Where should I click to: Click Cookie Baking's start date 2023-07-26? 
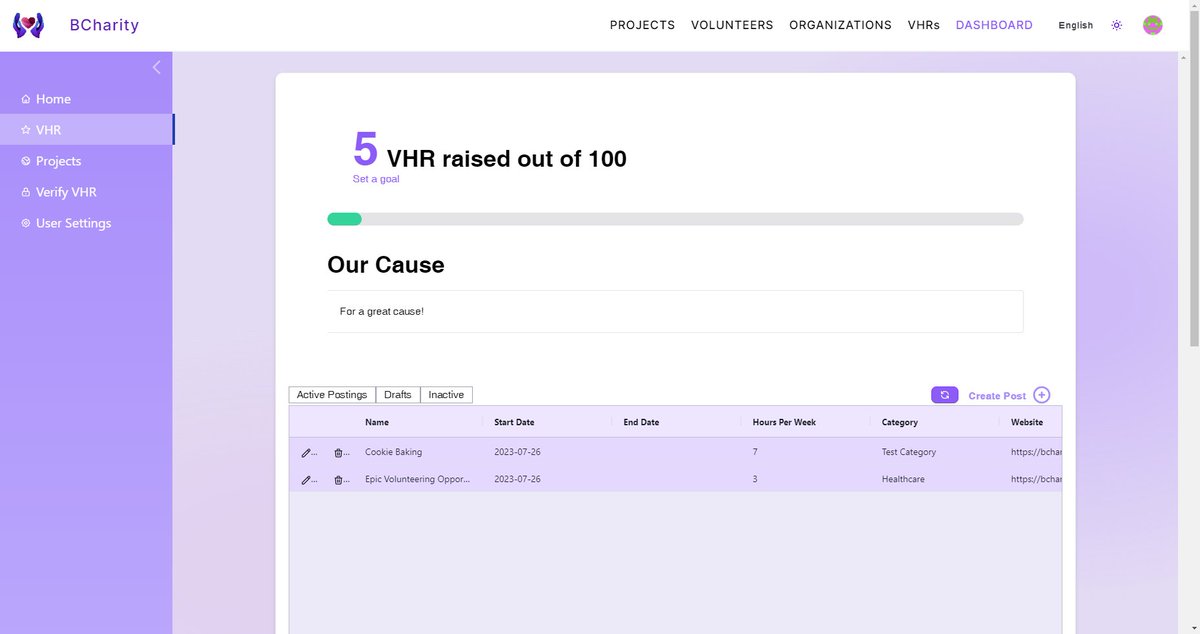517,452
